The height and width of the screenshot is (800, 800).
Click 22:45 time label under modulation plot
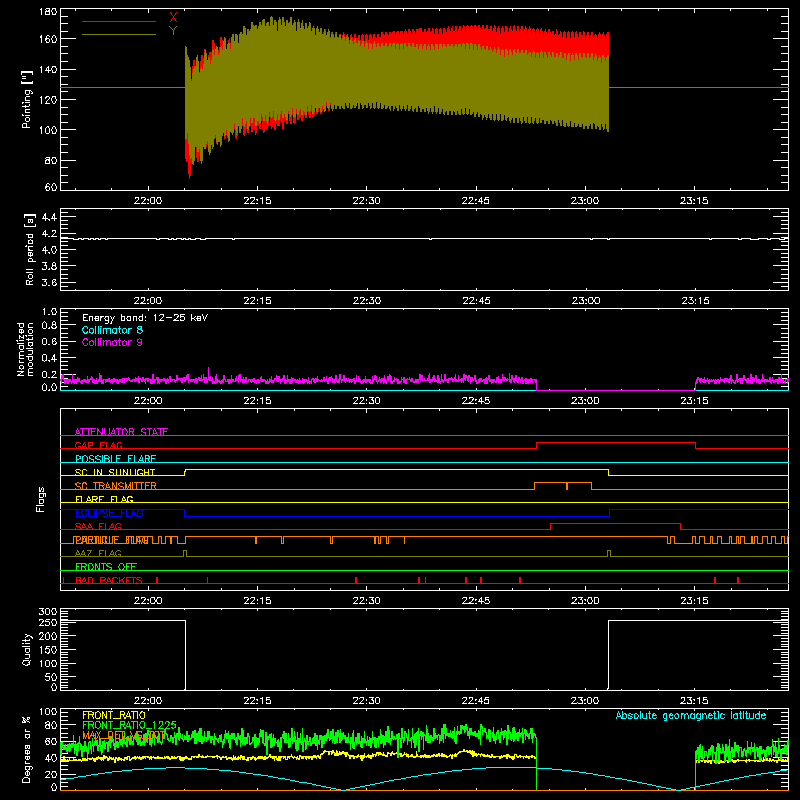(x=476, y=401)
